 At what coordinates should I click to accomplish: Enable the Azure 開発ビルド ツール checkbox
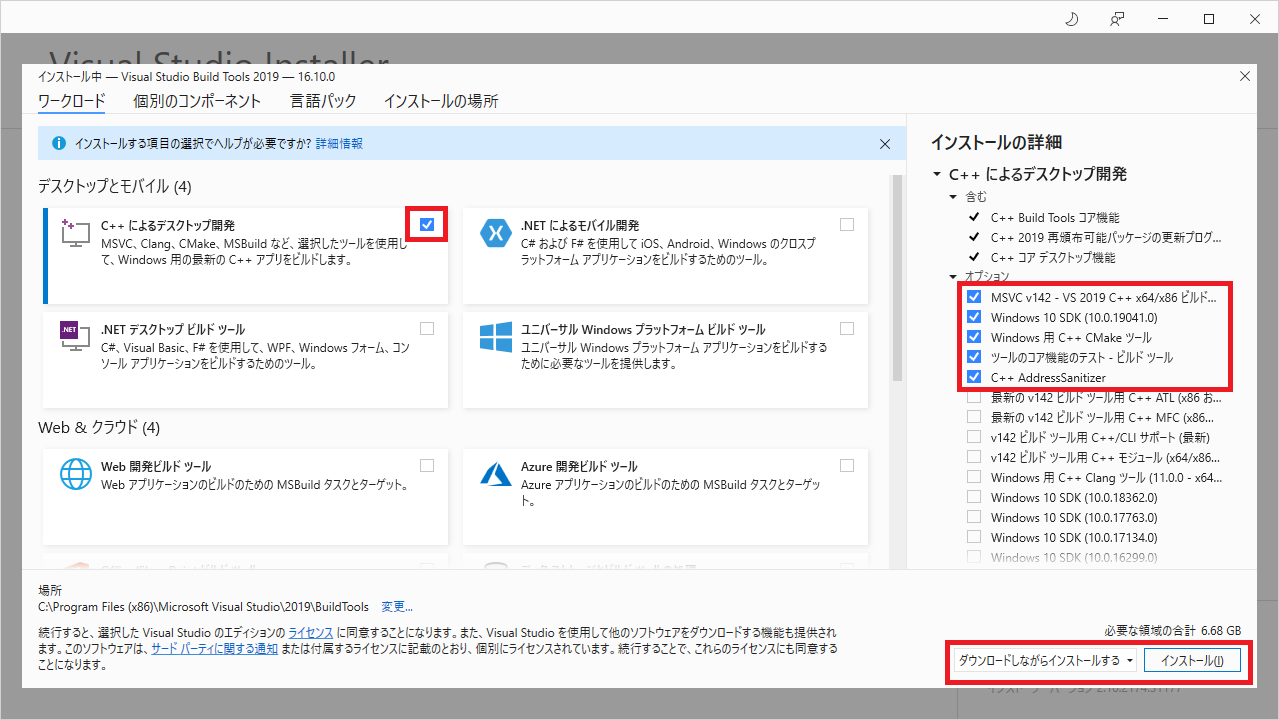[x=847, y=465]
